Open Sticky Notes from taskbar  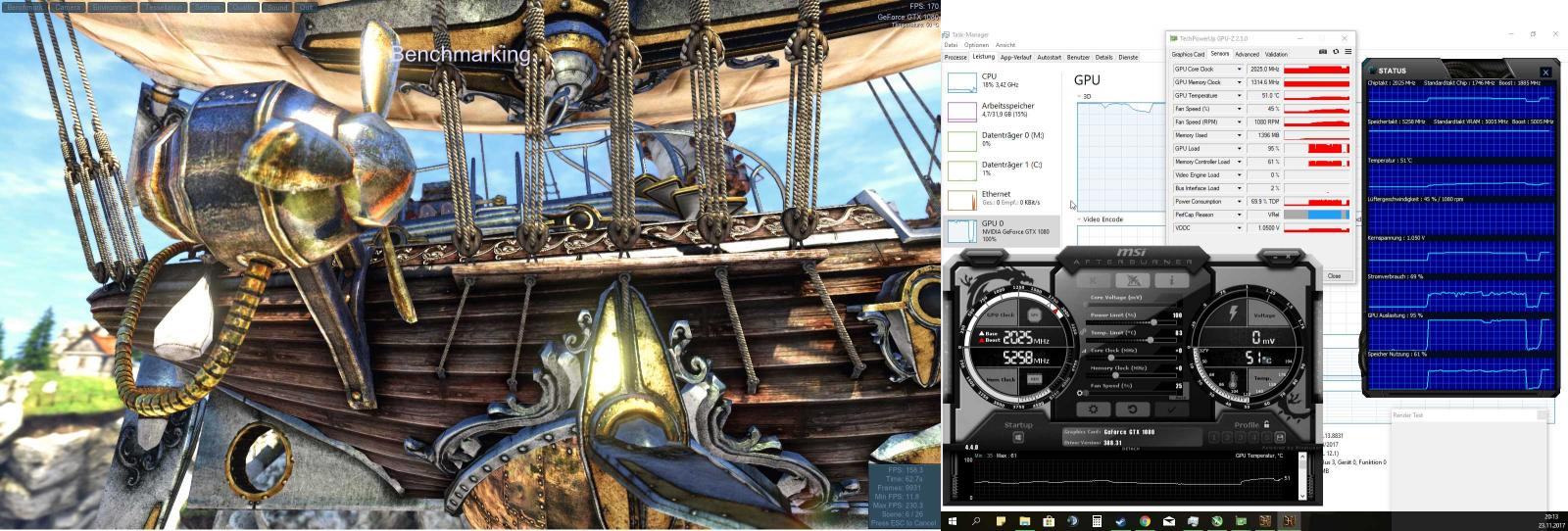pyautogui.click(x=1001, y=521)
